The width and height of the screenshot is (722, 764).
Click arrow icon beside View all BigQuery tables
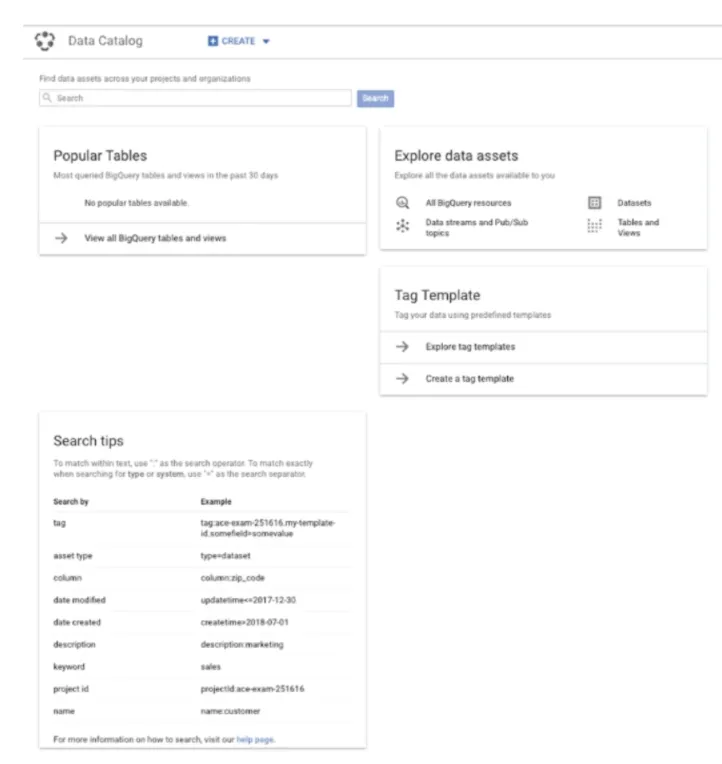click(x=61, y=238)
